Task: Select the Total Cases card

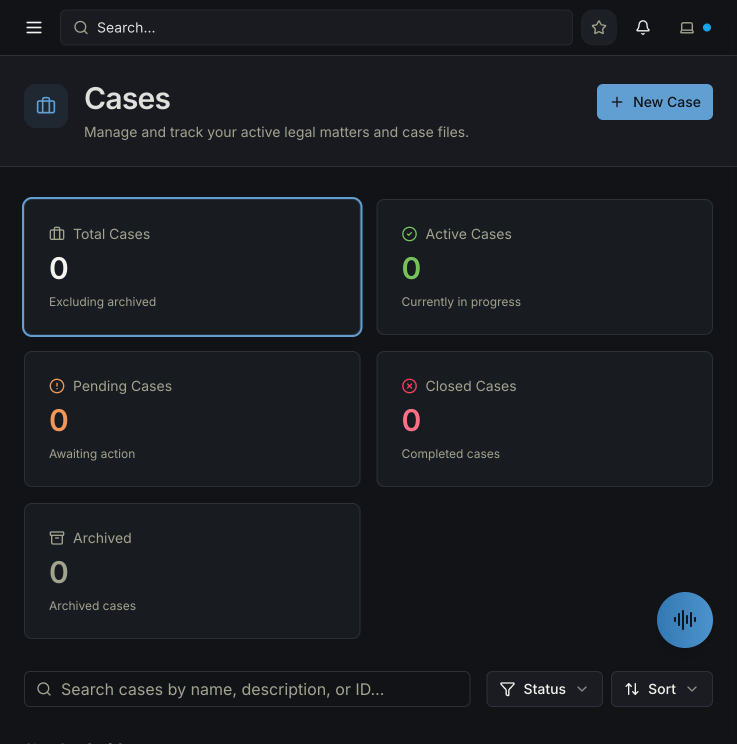Action: (192, 267)
